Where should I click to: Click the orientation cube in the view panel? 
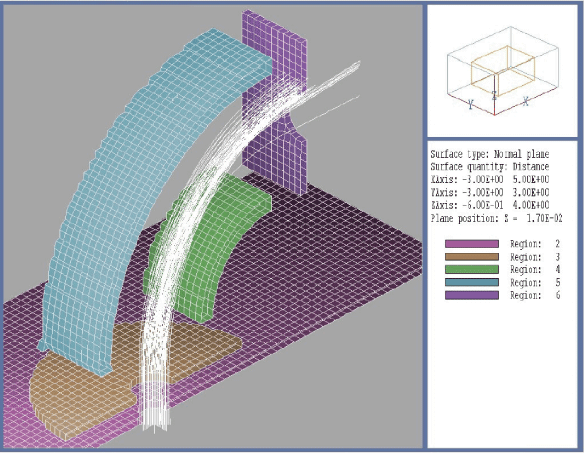(x=502, y=71)
